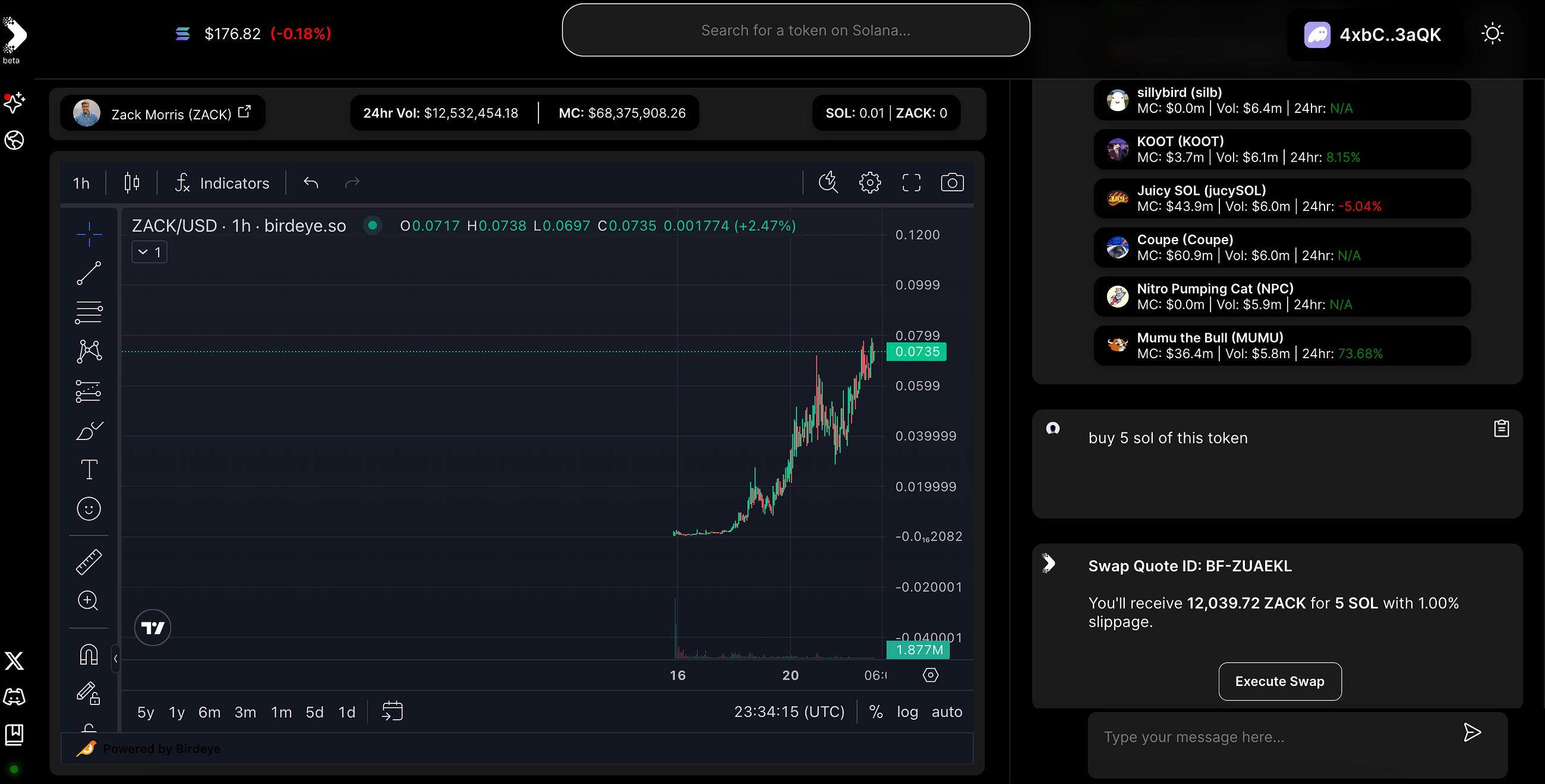This screenshot has height=784, width=1545.
Task: Click the 1.877M volume label
Action: click(917, 650)
